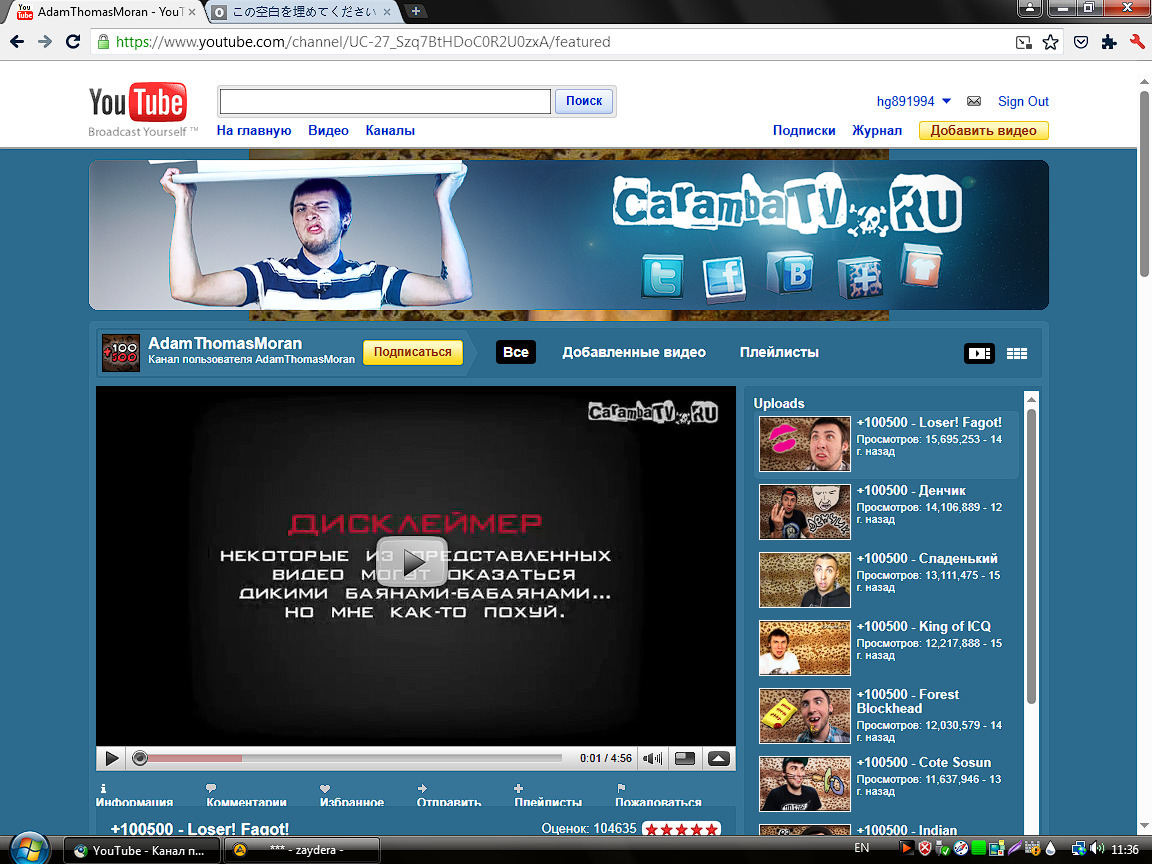Open the На главную link
1152x864 pixels.
pyautogui.click(x=254, y=131)
